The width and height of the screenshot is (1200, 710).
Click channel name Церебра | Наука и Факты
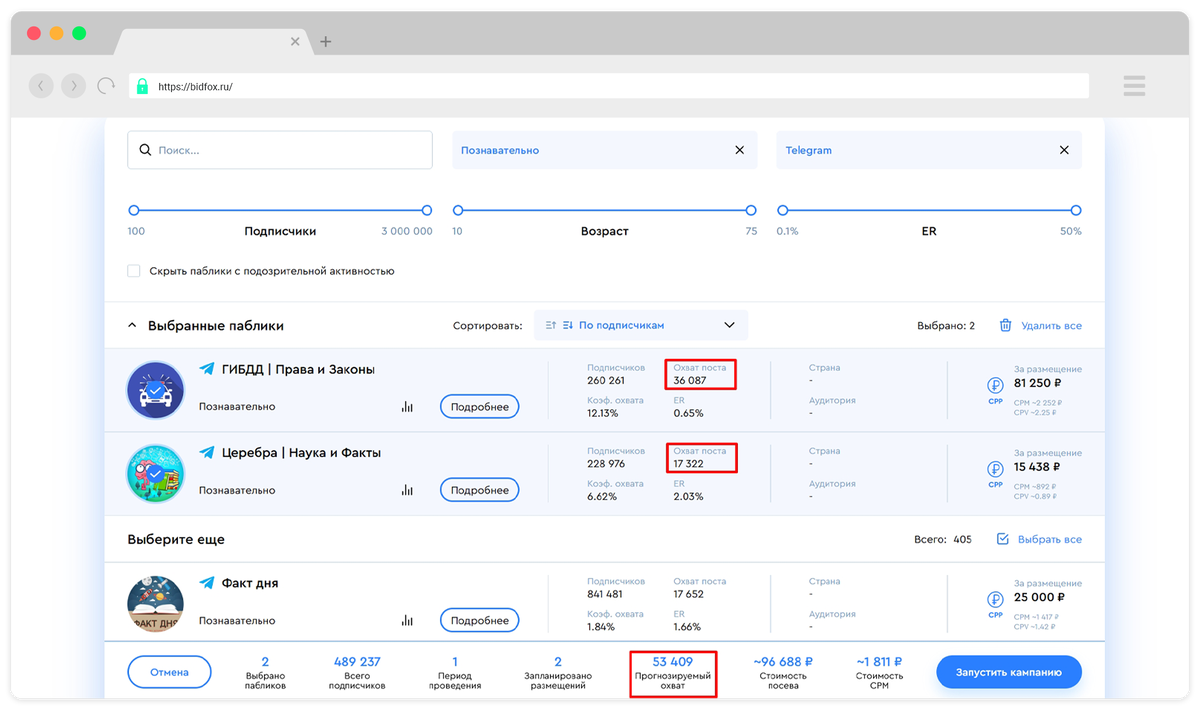pyautogui.click(x=301, y=453)
